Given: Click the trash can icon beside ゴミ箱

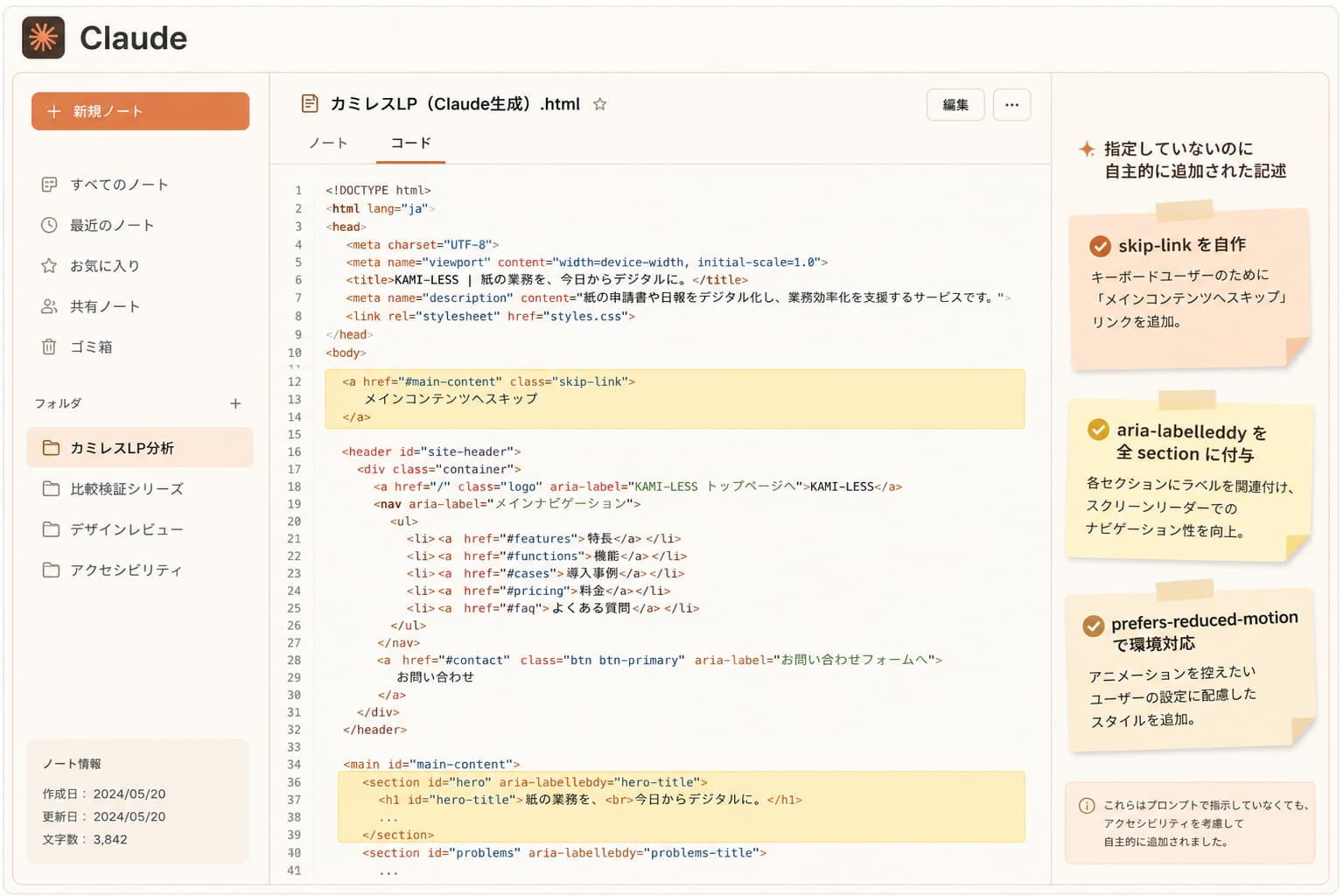Looking at the screenshot, I should [49, 346].
